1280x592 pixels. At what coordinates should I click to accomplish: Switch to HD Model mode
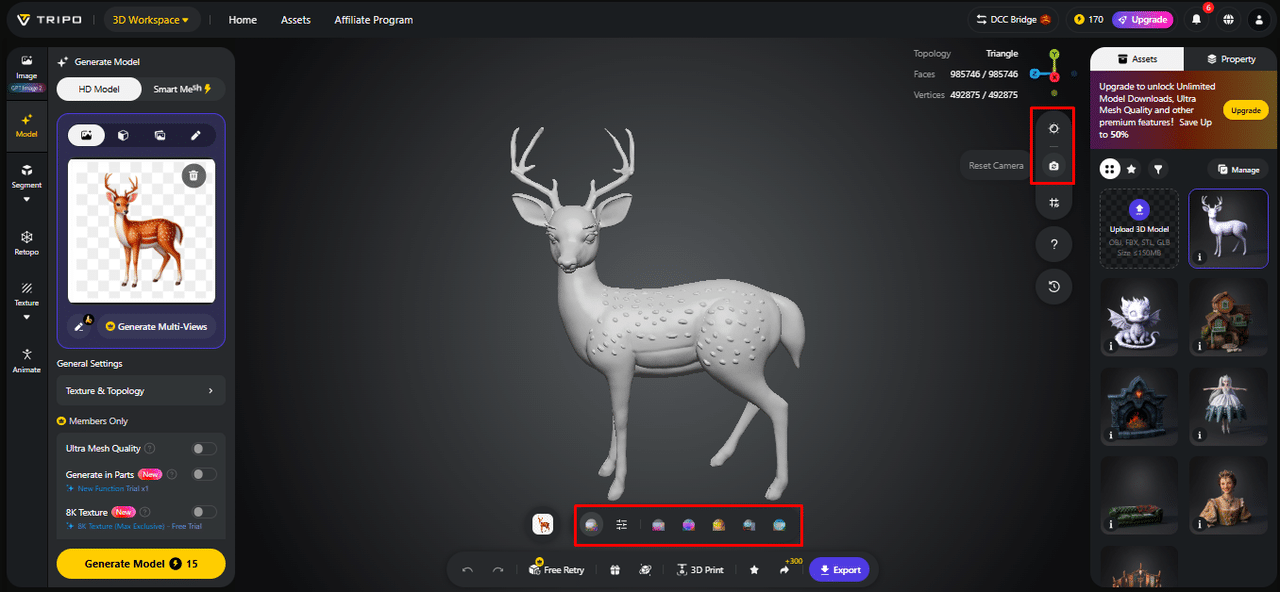(x=99, y=89)
